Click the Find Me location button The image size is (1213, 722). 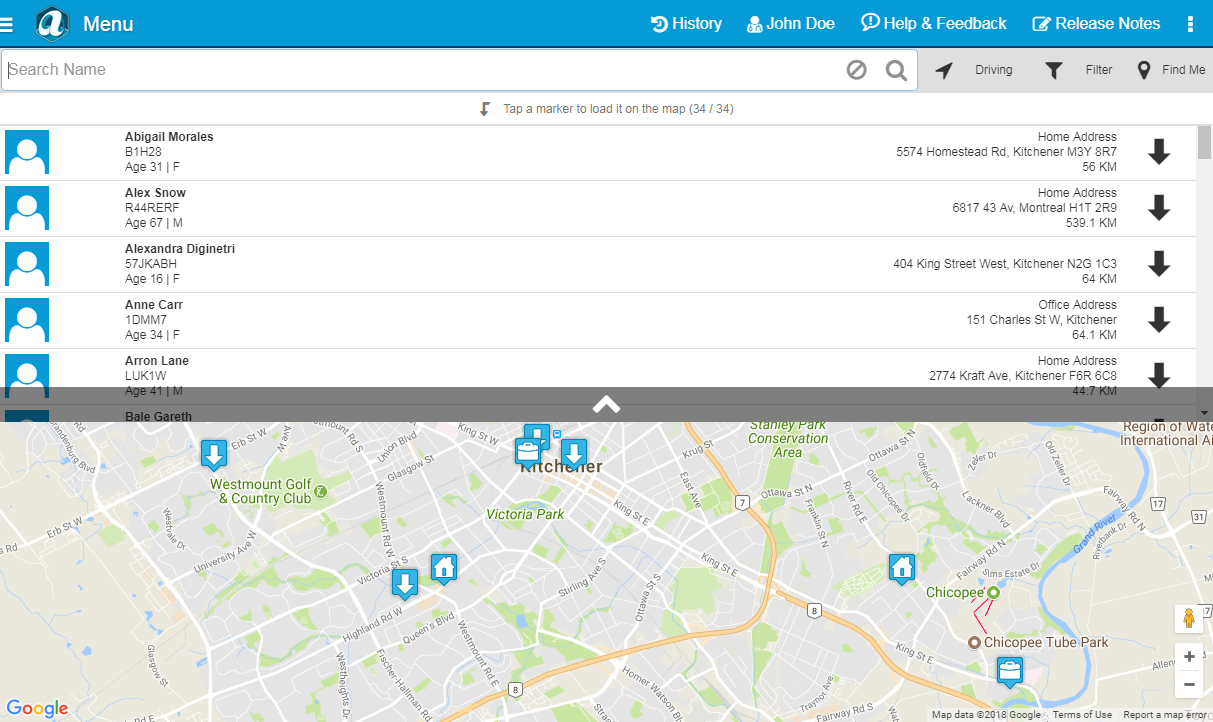point(1171,70)
